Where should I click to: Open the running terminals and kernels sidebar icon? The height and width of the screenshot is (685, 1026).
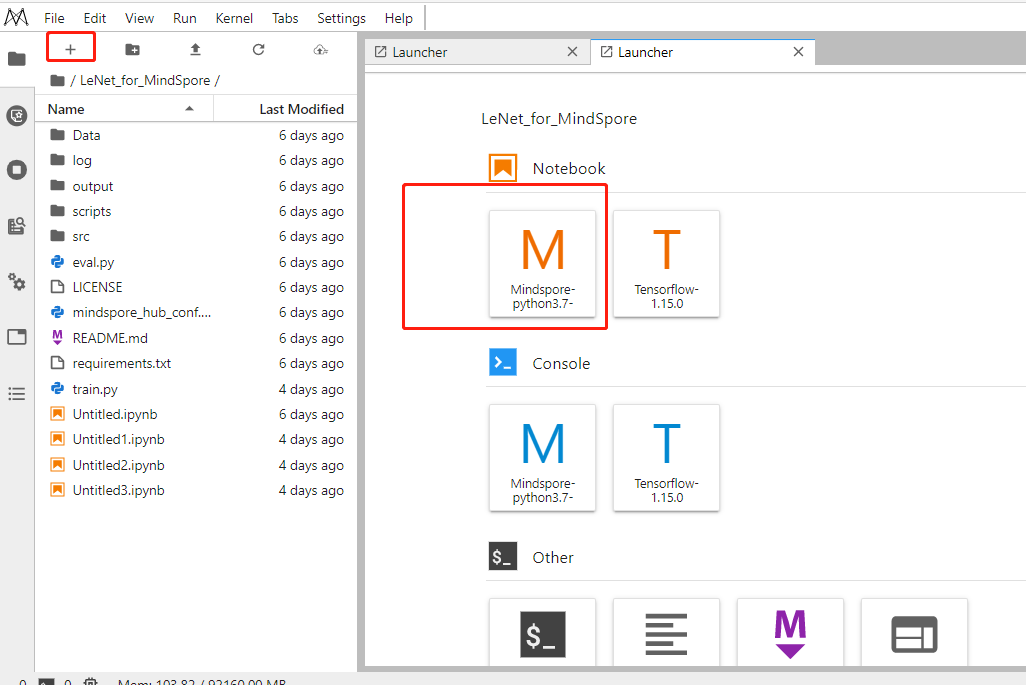tap(17, 170)
